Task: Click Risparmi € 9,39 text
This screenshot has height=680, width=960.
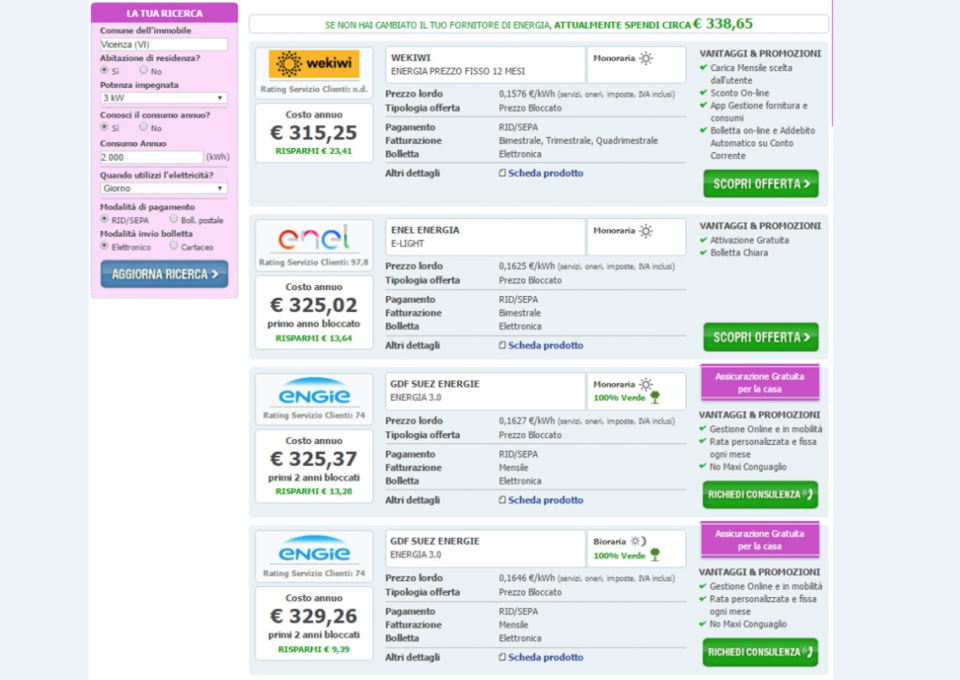Action: coord(313,649)
